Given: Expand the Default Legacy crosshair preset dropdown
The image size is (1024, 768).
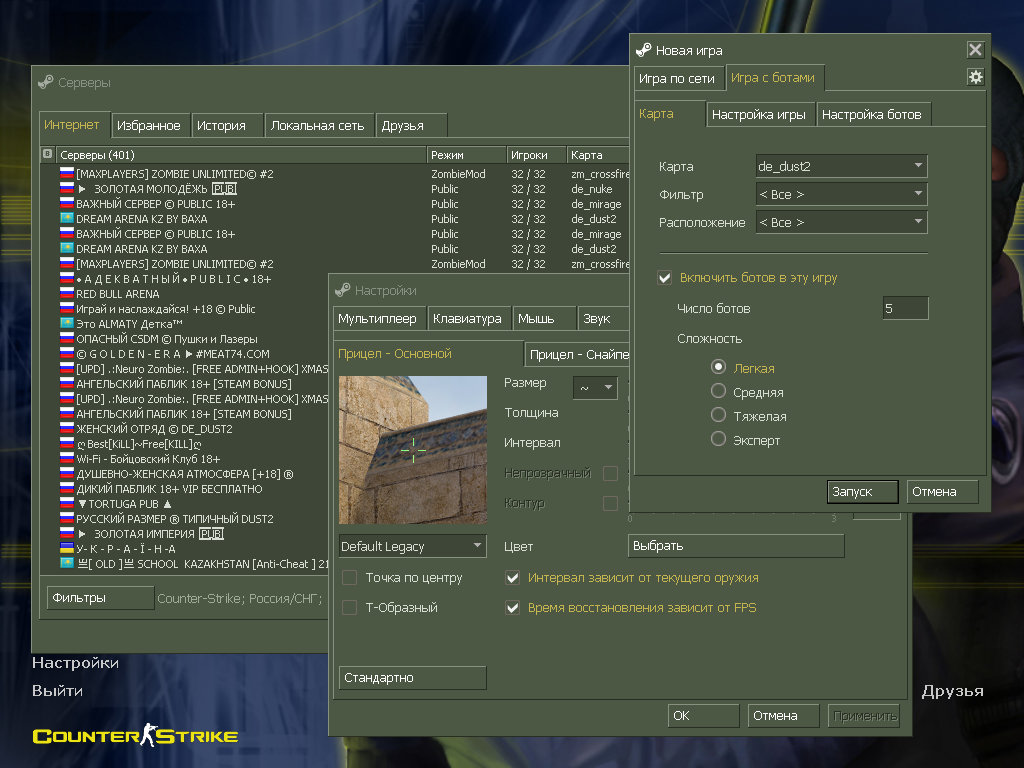Looking at the screenshot, I should pos(412,546).
